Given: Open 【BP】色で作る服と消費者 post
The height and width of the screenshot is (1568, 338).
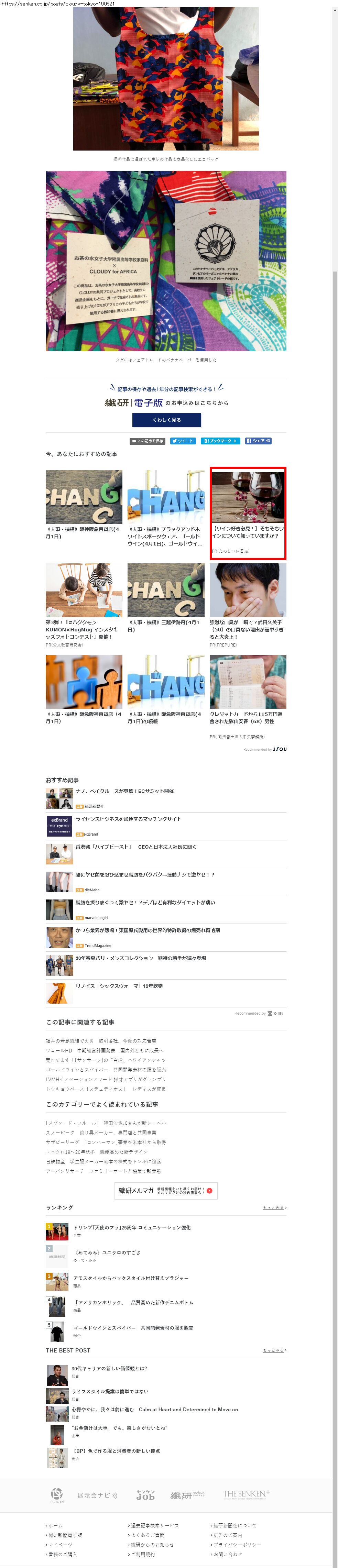Looking at the screenshot, I should point(116,1451).
